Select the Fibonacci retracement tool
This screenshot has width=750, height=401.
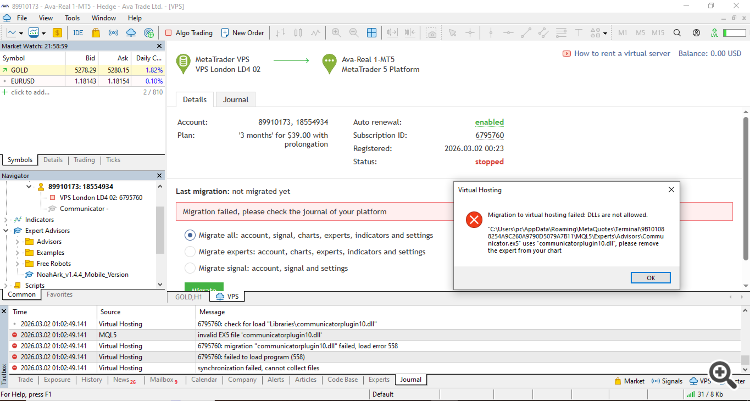click(x=561, y=33)
